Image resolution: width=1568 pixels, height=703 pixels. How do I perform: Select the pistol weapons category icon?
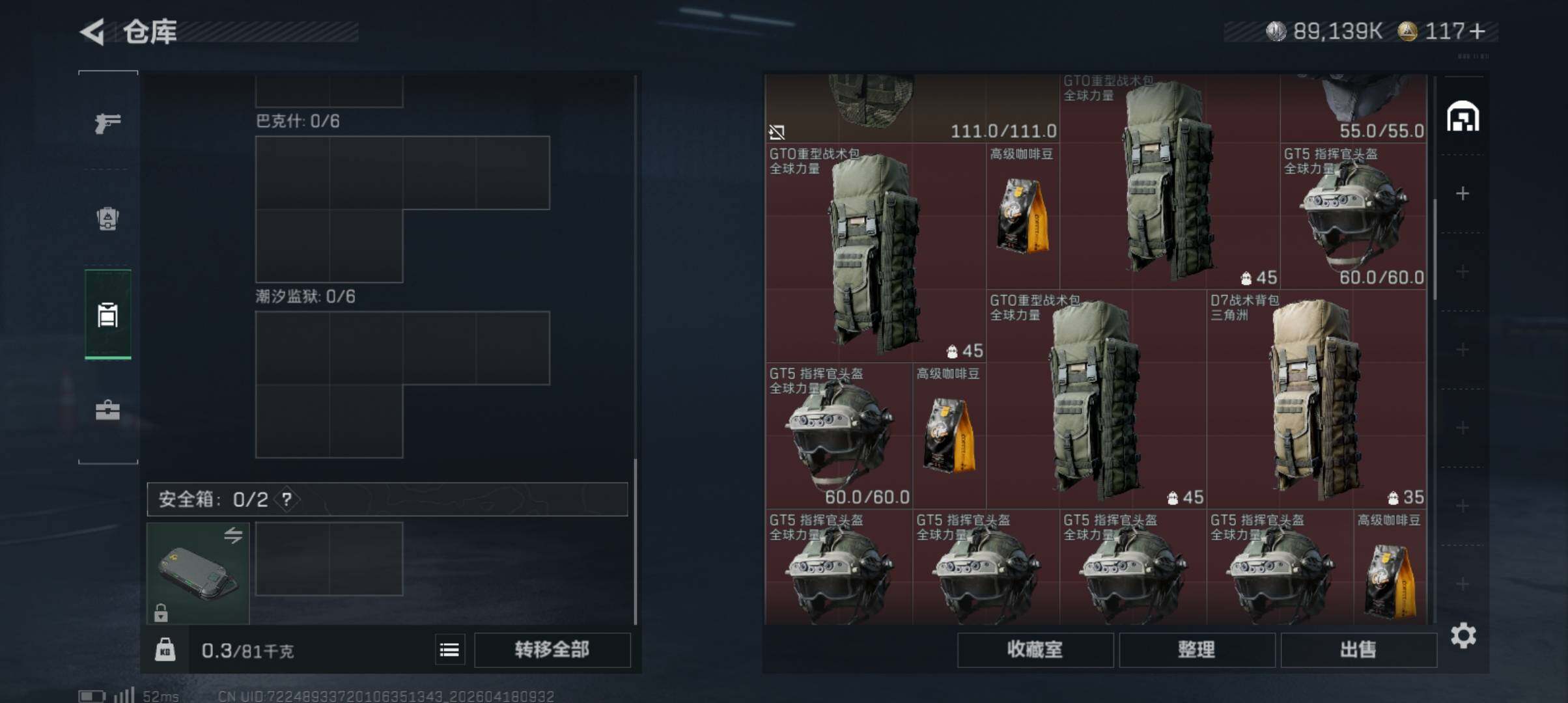(107, 122)
